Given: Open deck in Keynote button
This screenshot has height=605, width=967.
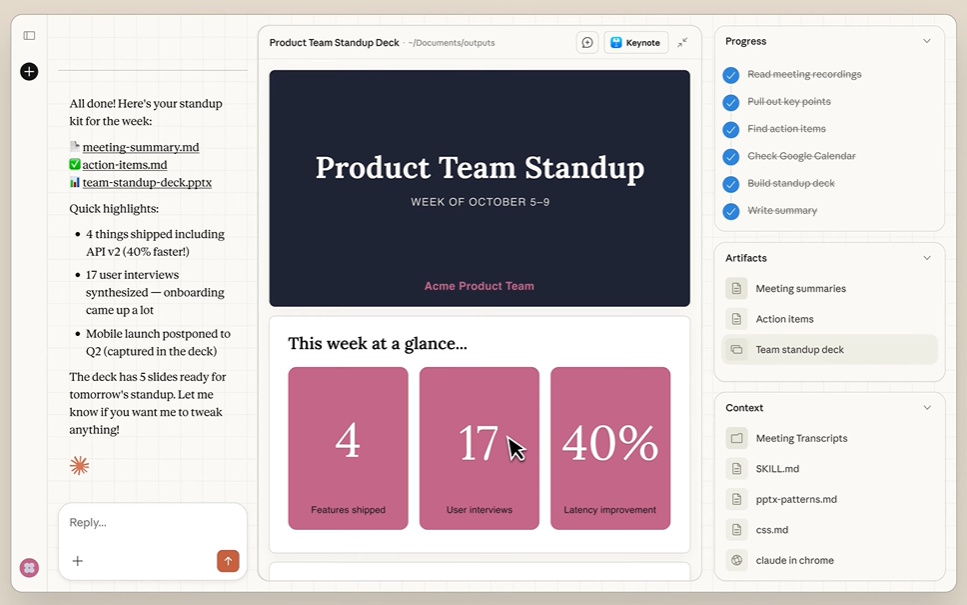Looking at the screenshot, I should (x=635, y=43).
